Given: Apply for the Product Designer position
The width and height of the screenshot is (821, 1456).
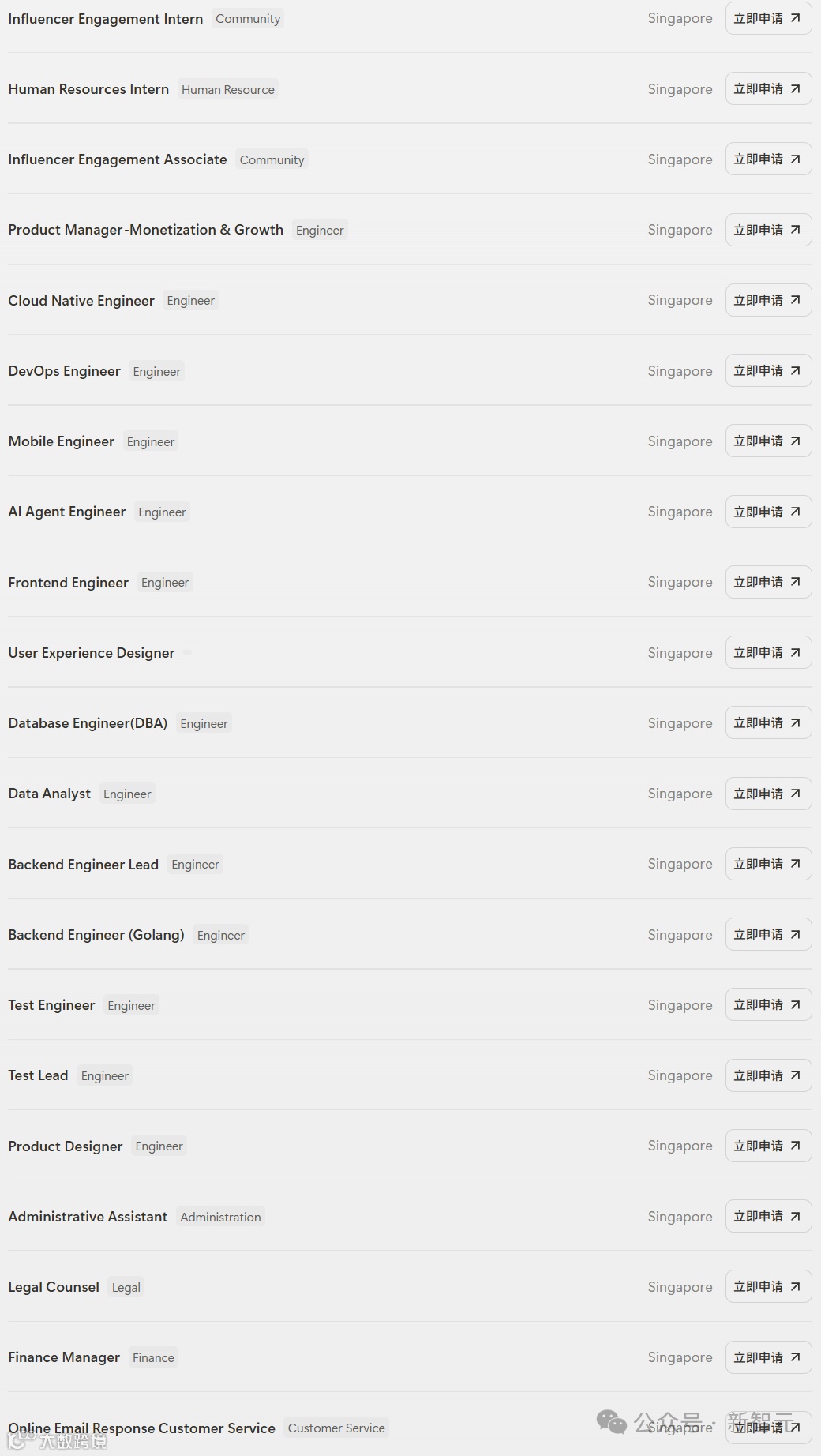Looking at the screenshot, I should 768,1146.
